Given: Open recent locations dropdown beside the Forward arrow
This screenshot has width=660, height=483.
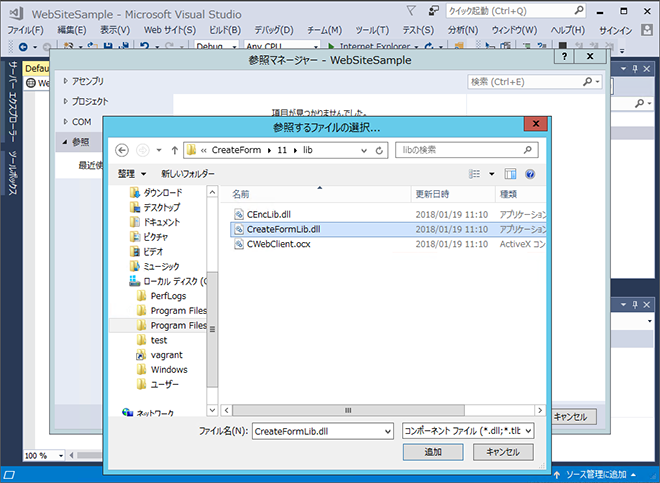Looking at the screenshot, I should (159, 150).
